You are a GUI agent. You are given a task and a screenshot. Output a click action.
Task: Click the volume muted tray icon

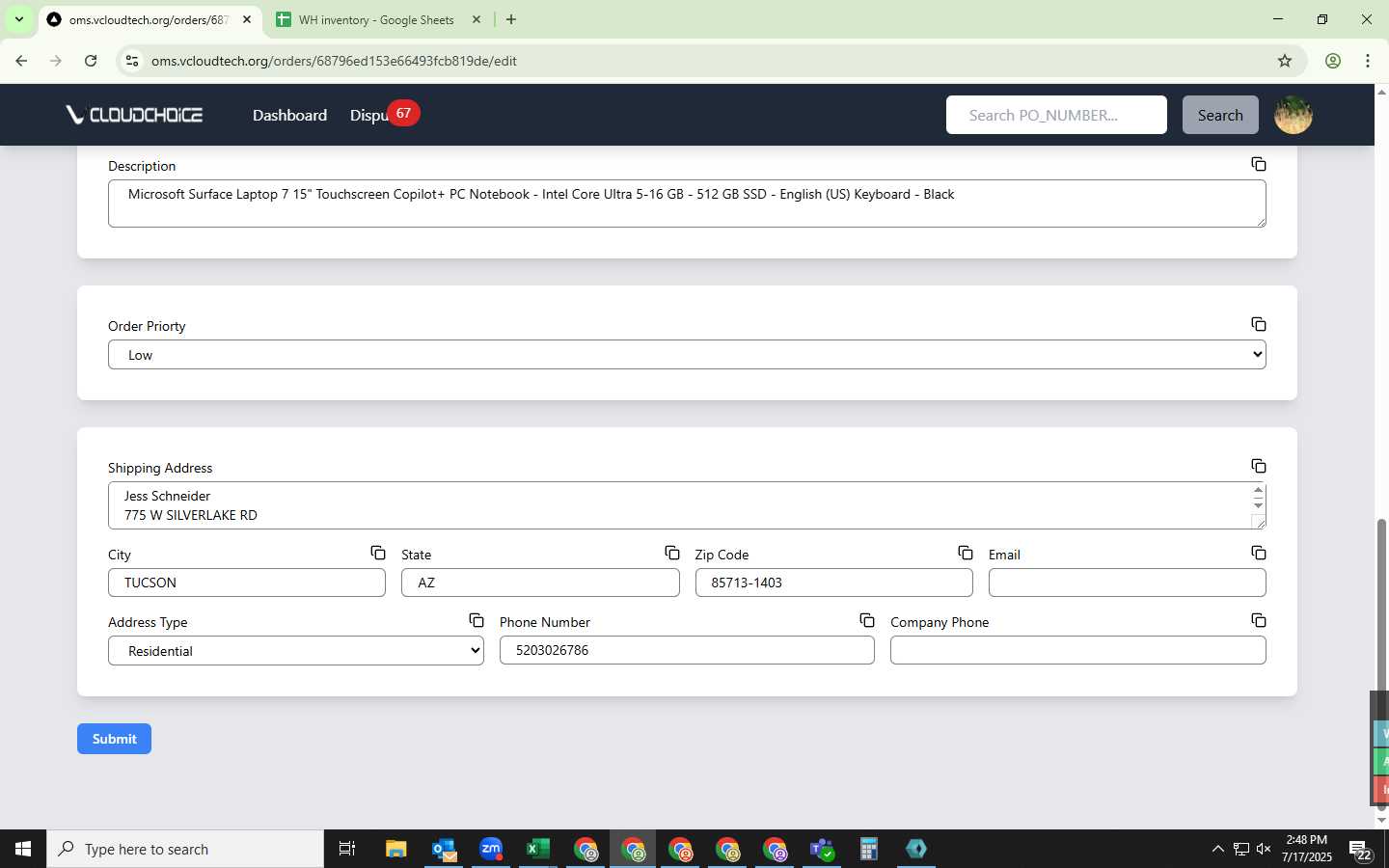pos(1264,850)
